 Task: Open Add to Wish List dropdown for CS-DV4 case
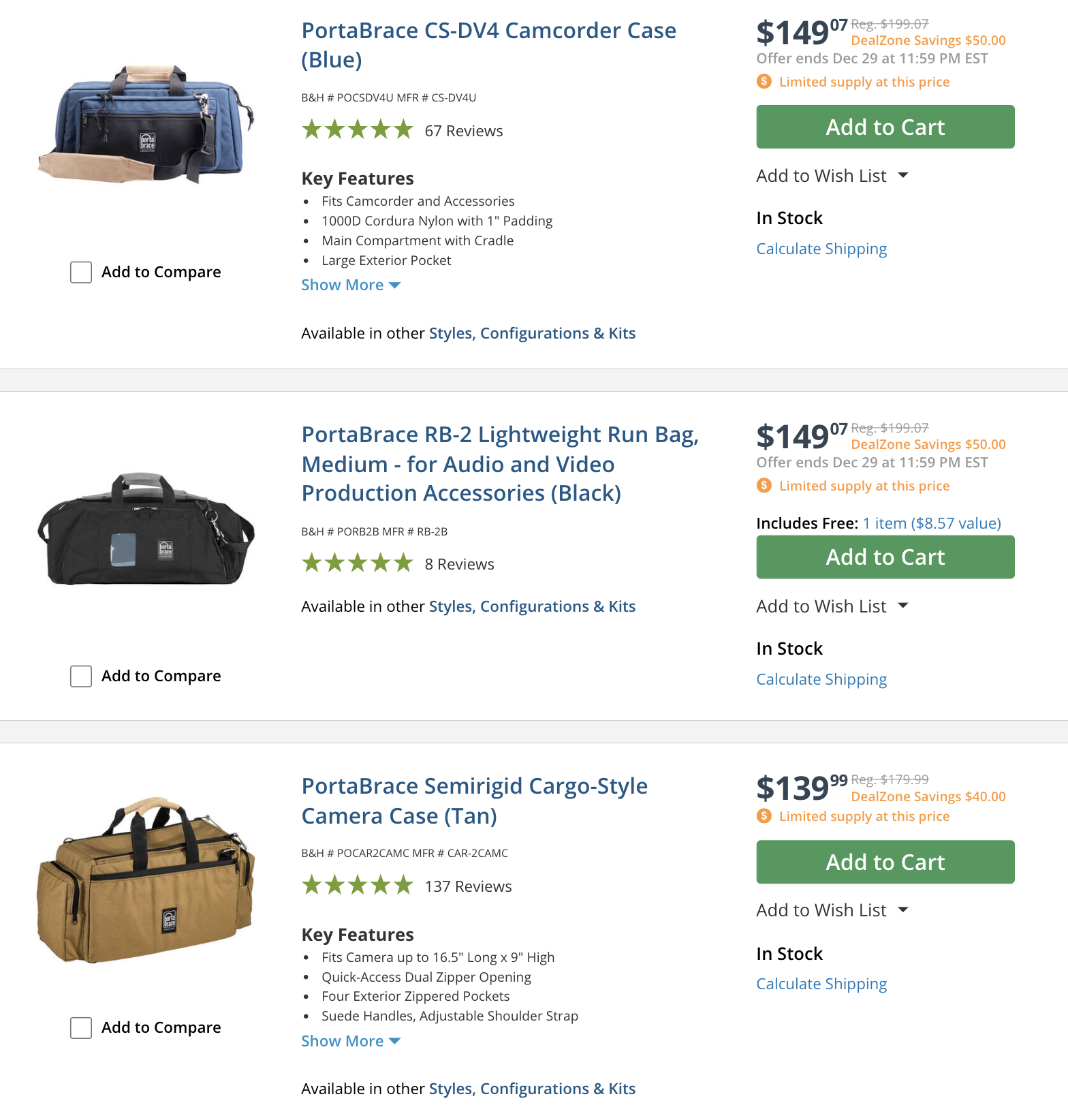[832, 176]
